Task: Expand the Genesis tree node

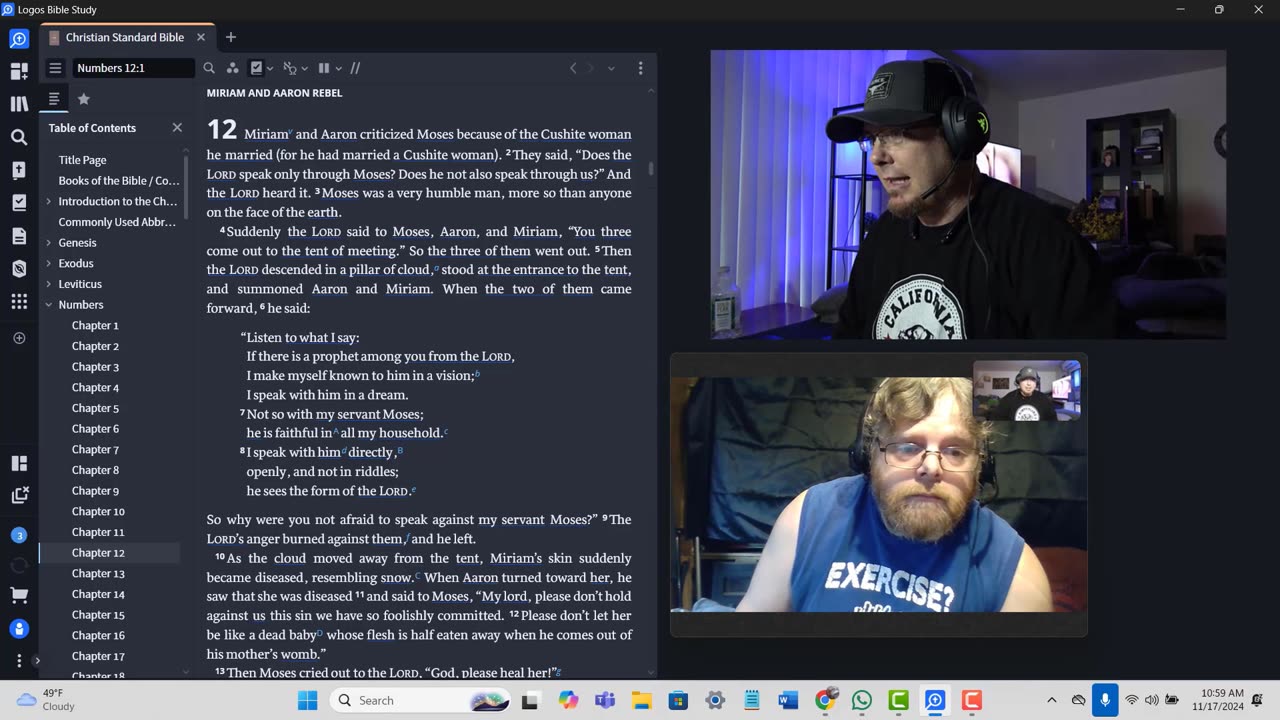Action: coord(48,243)
